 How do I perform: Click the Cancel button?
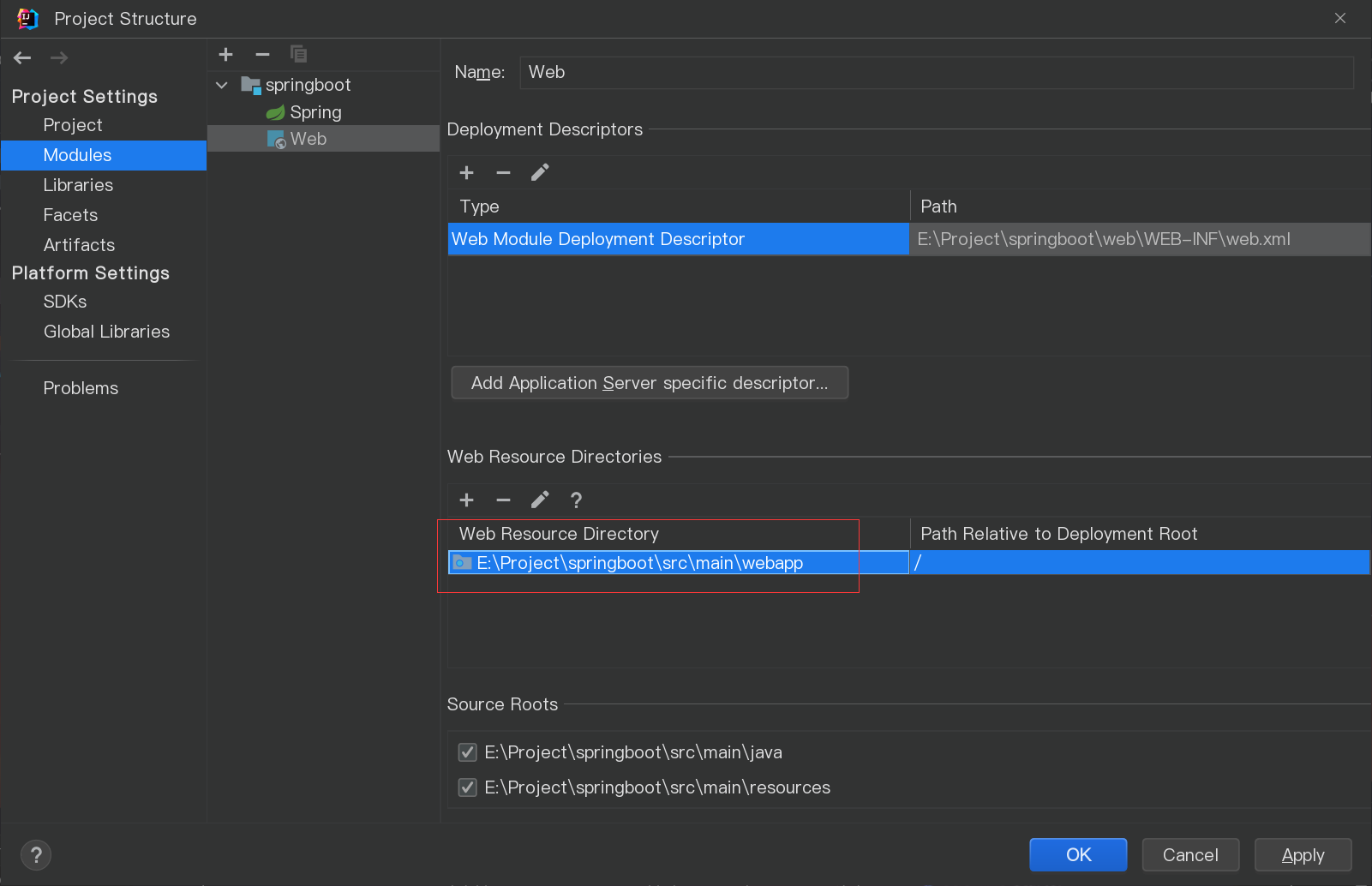click(1190, 854)
